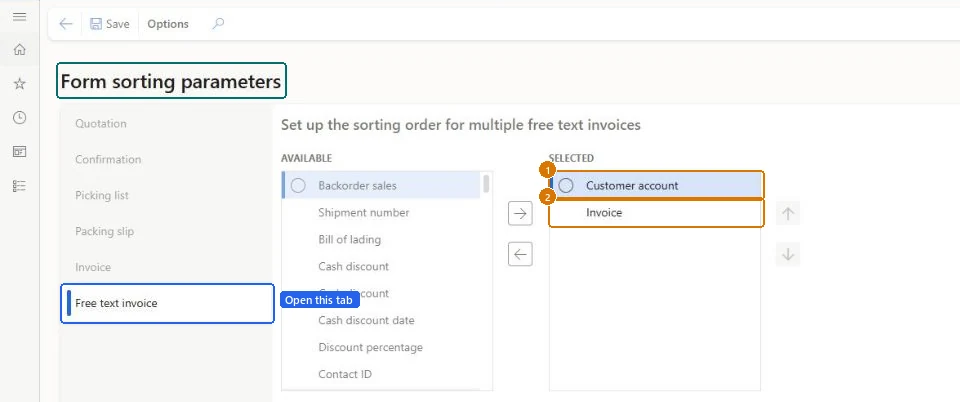Viewport: 960px width, 402px height.
Task: Click the Save button
Action: [x=110, y=24]
